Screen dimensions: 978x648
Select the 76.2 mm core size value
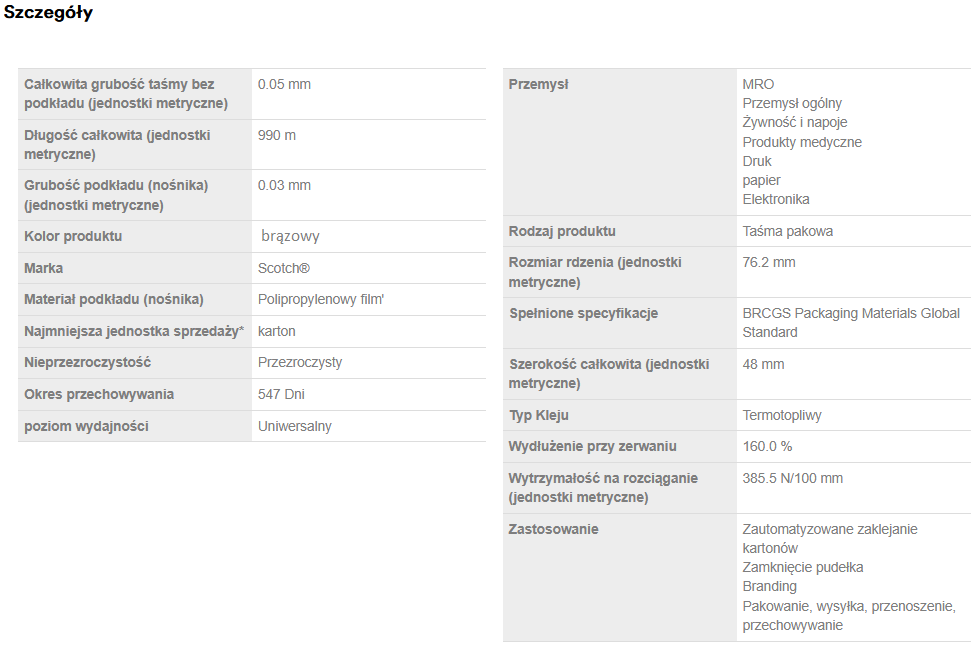(x=769, y=262)
